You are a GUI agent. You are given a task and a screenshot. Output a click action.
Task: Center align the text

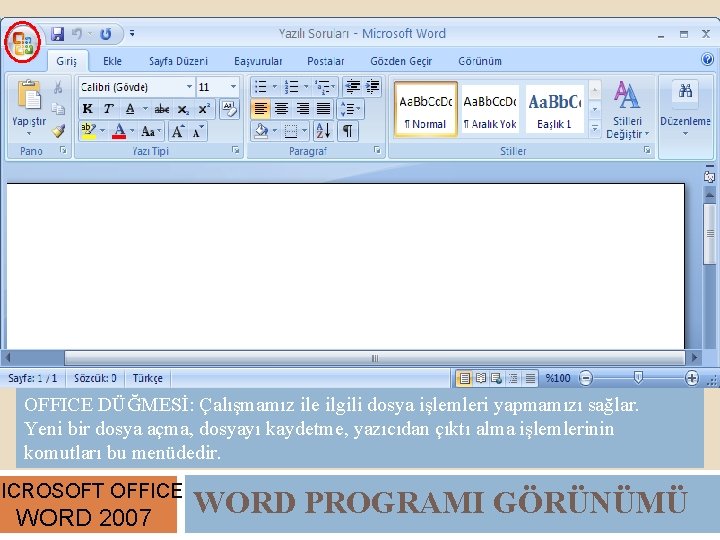[281, 109]
